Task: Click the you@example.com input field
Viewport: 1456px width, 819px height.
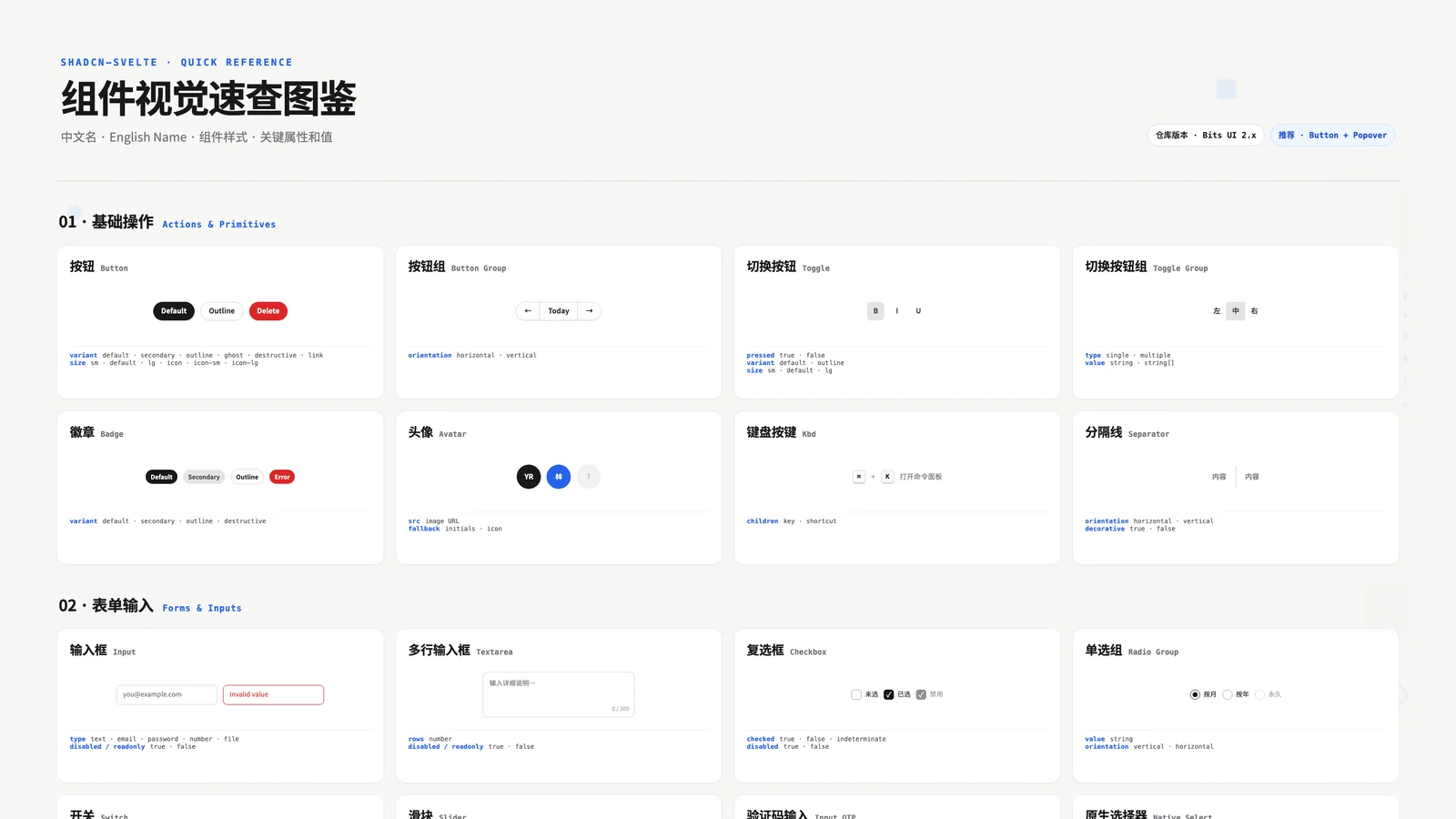Action: click(167, 694)
